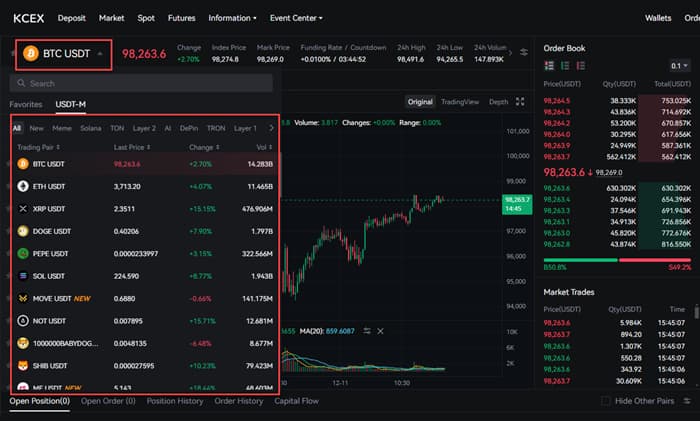700x422 pixels.
Task: Open order book 0.1 precision dropdown
Action: click(679, 66)
